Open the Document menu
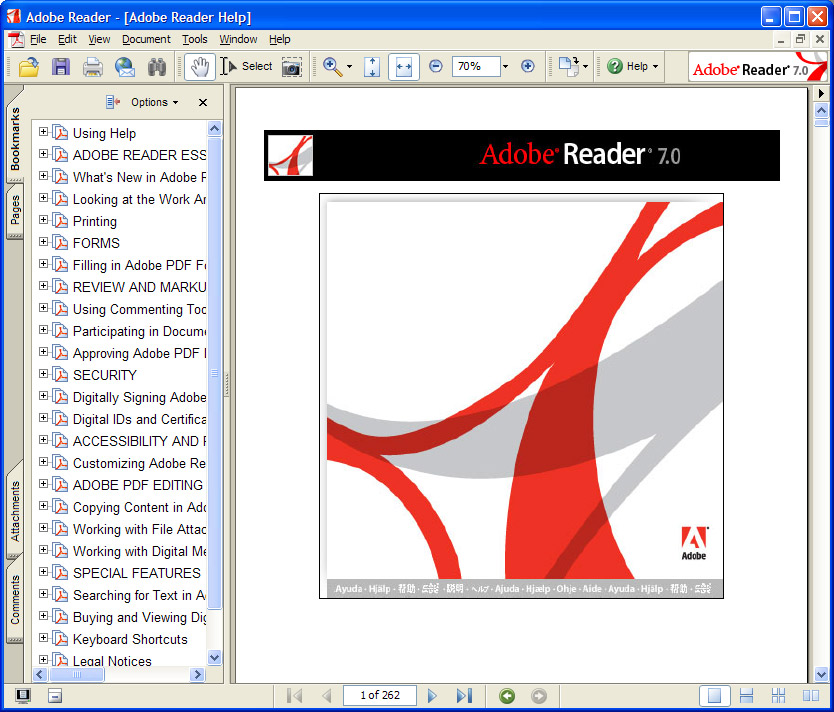The image size is (834, 712). click(x=146, y=39)
